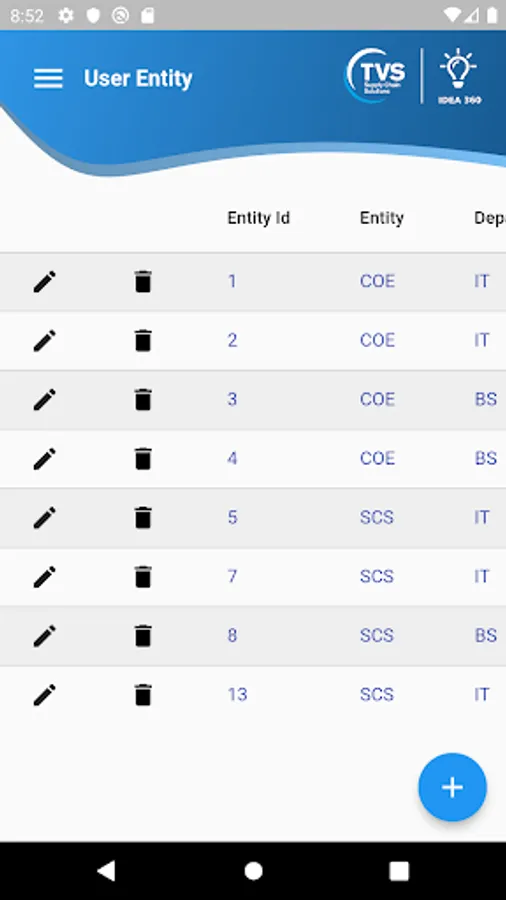The height and width of the screenshot is (900, 506).
Task: Tap the Android back navigation button
Action: [x=106, y=871]
